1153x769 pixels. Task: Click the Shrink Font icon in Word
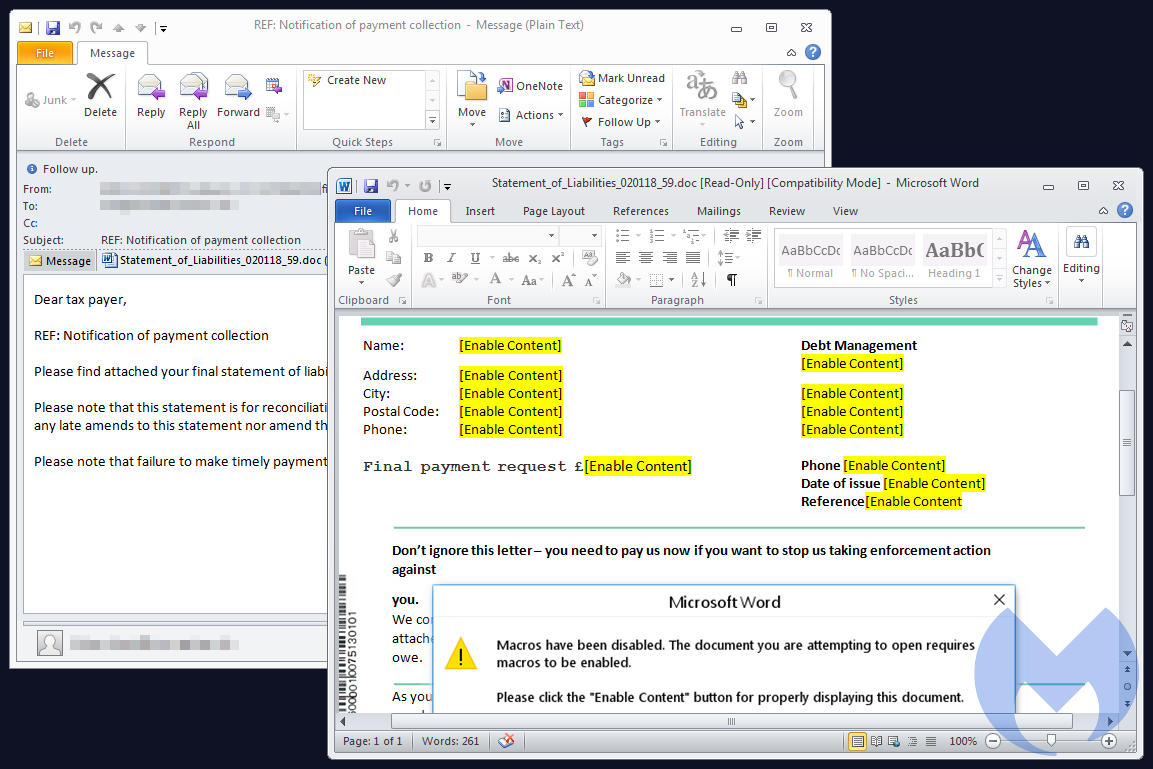tap(590, 280)
